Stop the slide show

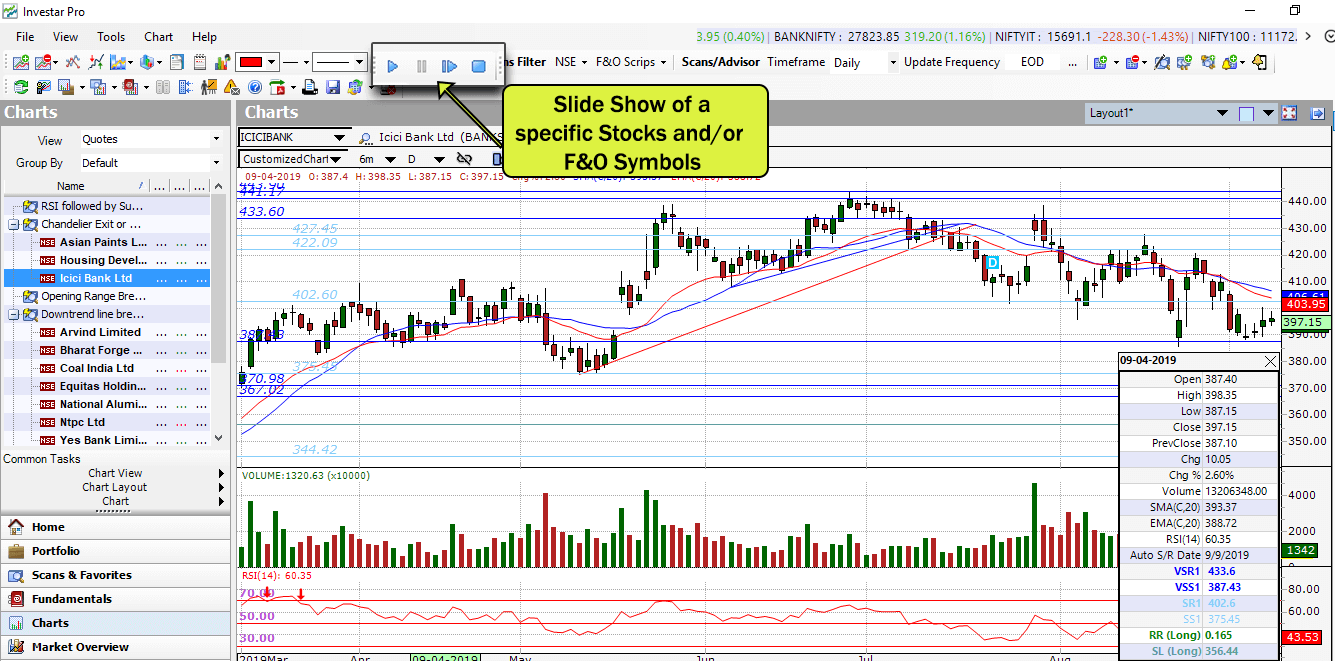(x=479, y=65)
